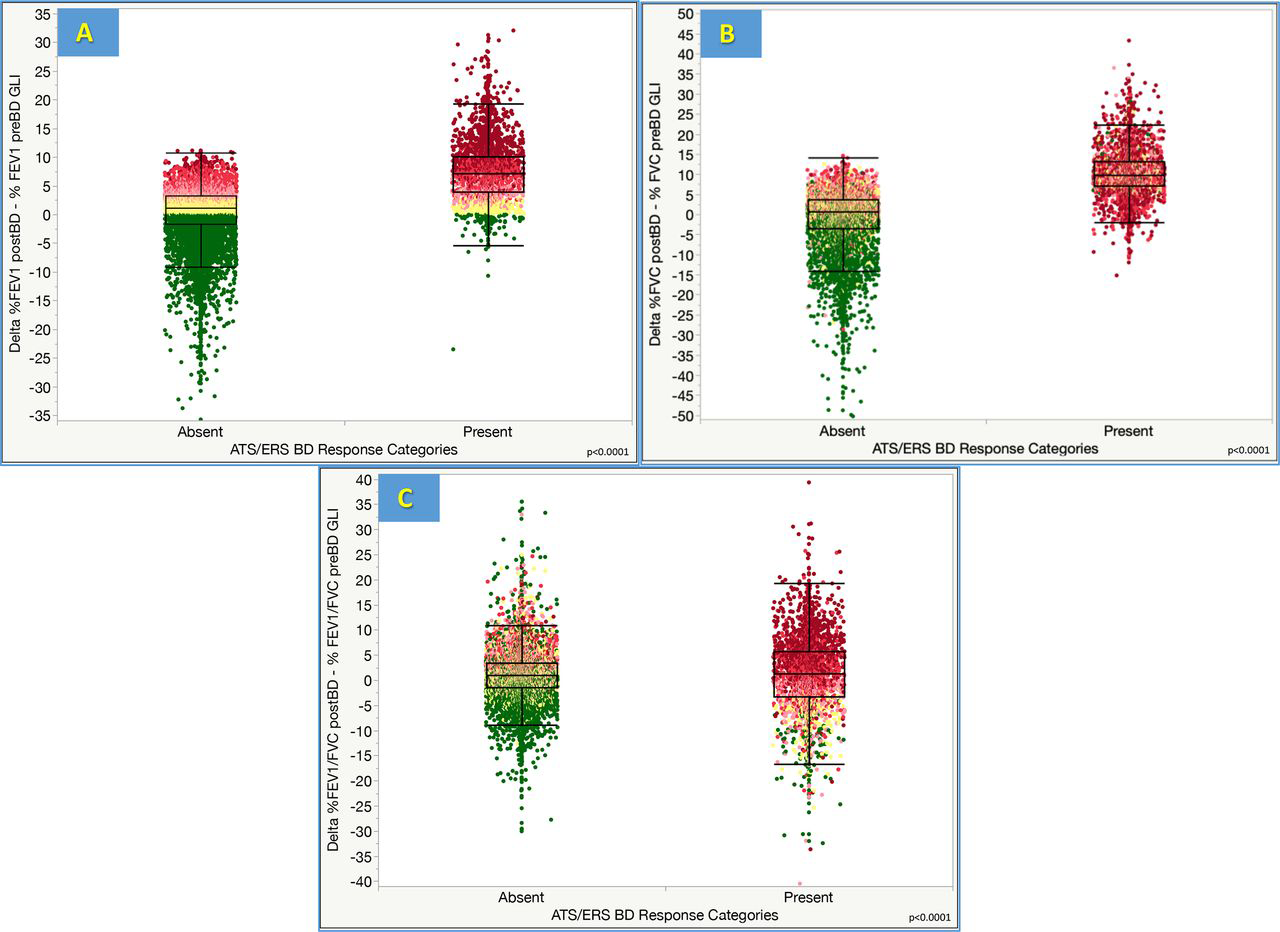
Task: Click the Delta %FEV1/FVC y-axis title in panel C
Action: pyautogui.click(x=335, y=680)
